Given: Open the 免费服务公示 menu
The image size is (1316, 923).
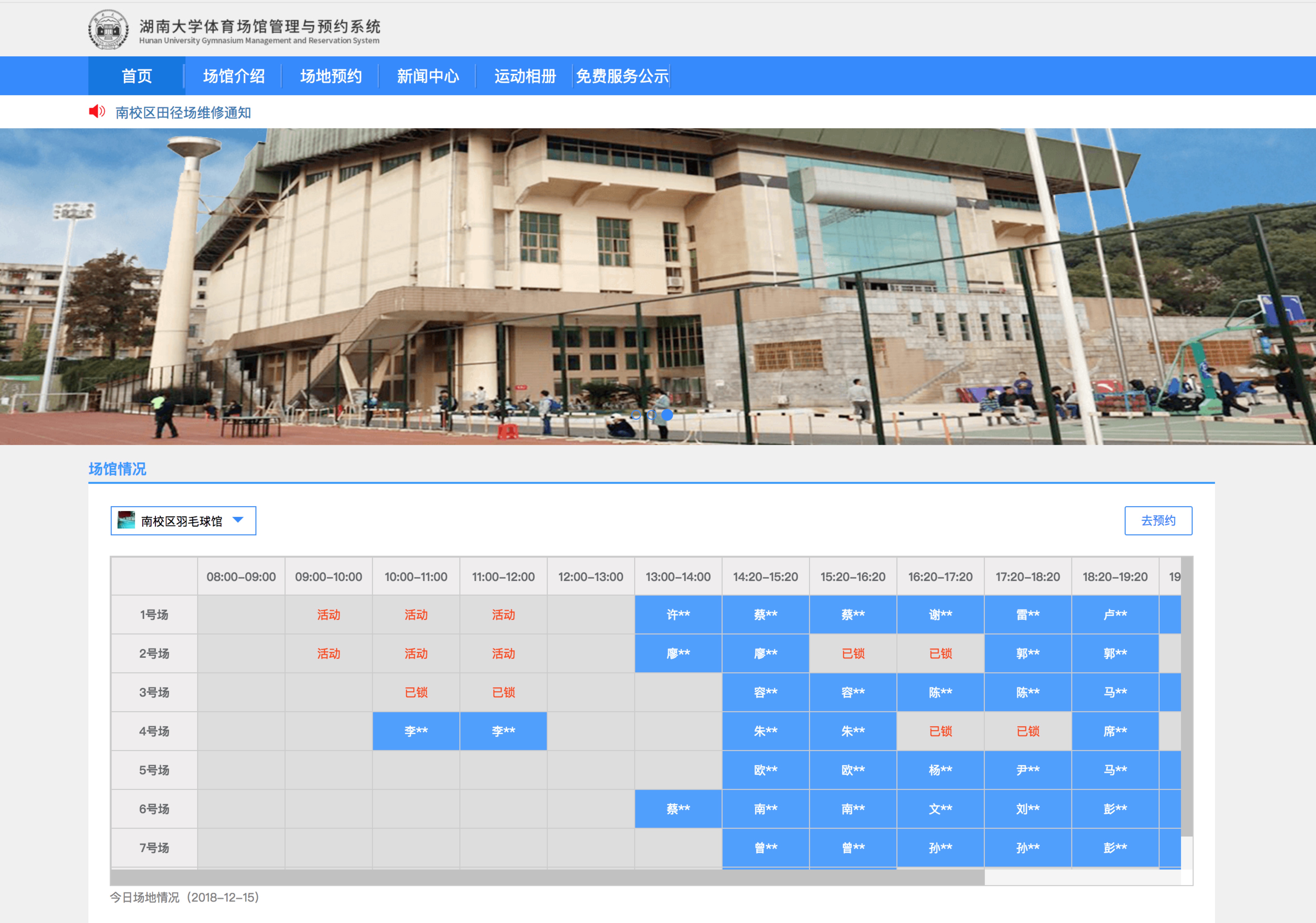Looking at the screenshot, I should tap(622, 76).
